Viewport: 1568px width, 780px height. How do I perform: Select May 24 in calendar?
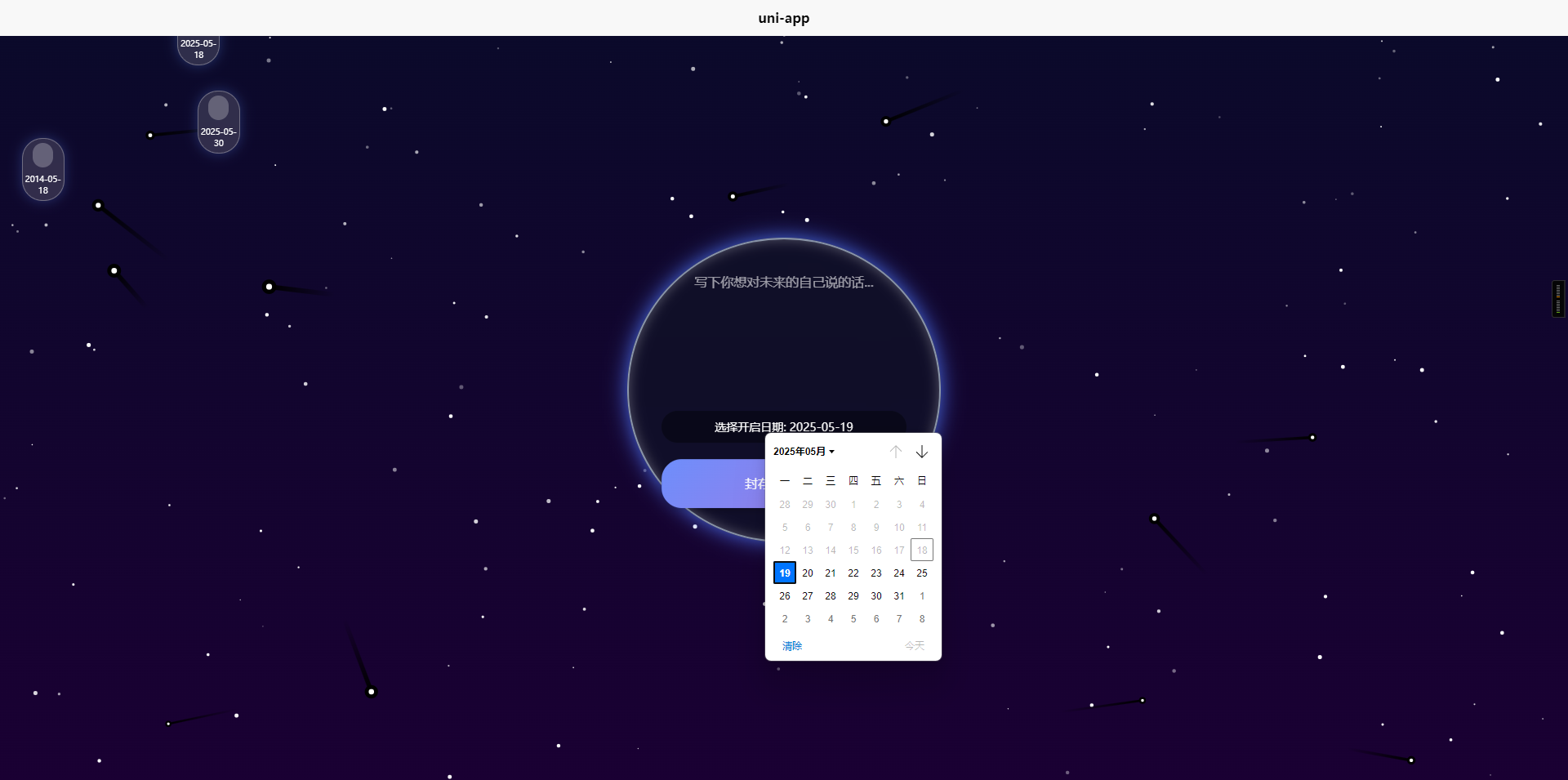[x=899, y=573]
